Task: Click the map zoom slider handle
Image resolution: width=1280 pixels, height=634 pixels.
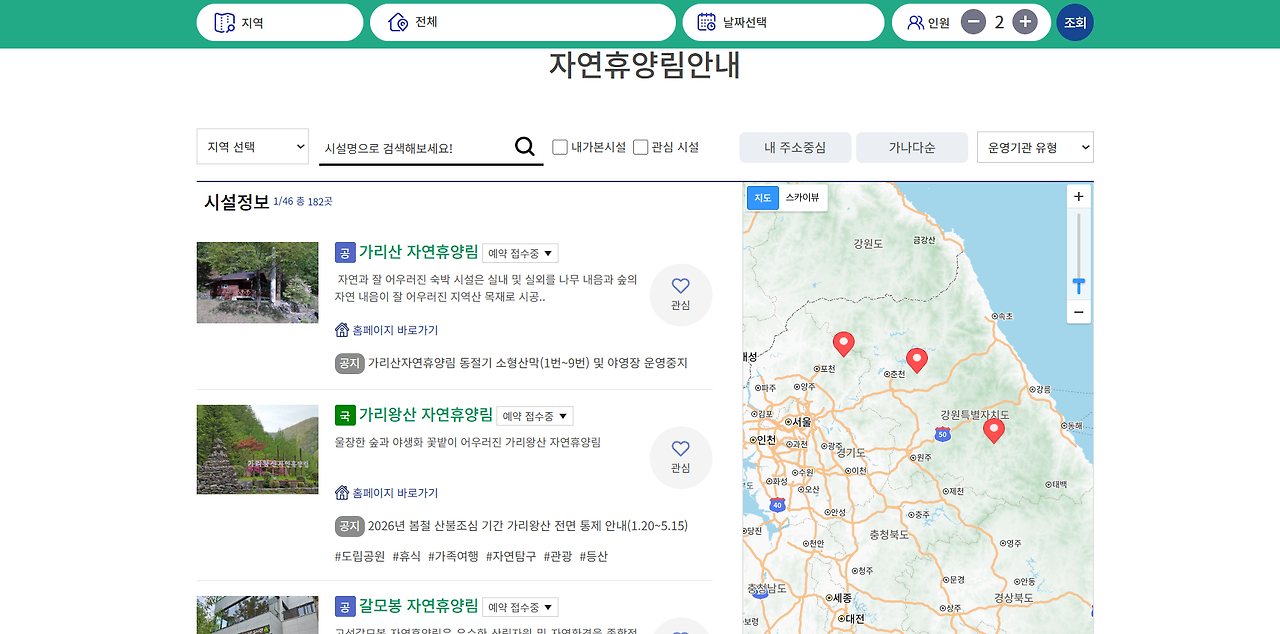Action: point(1078,286)
